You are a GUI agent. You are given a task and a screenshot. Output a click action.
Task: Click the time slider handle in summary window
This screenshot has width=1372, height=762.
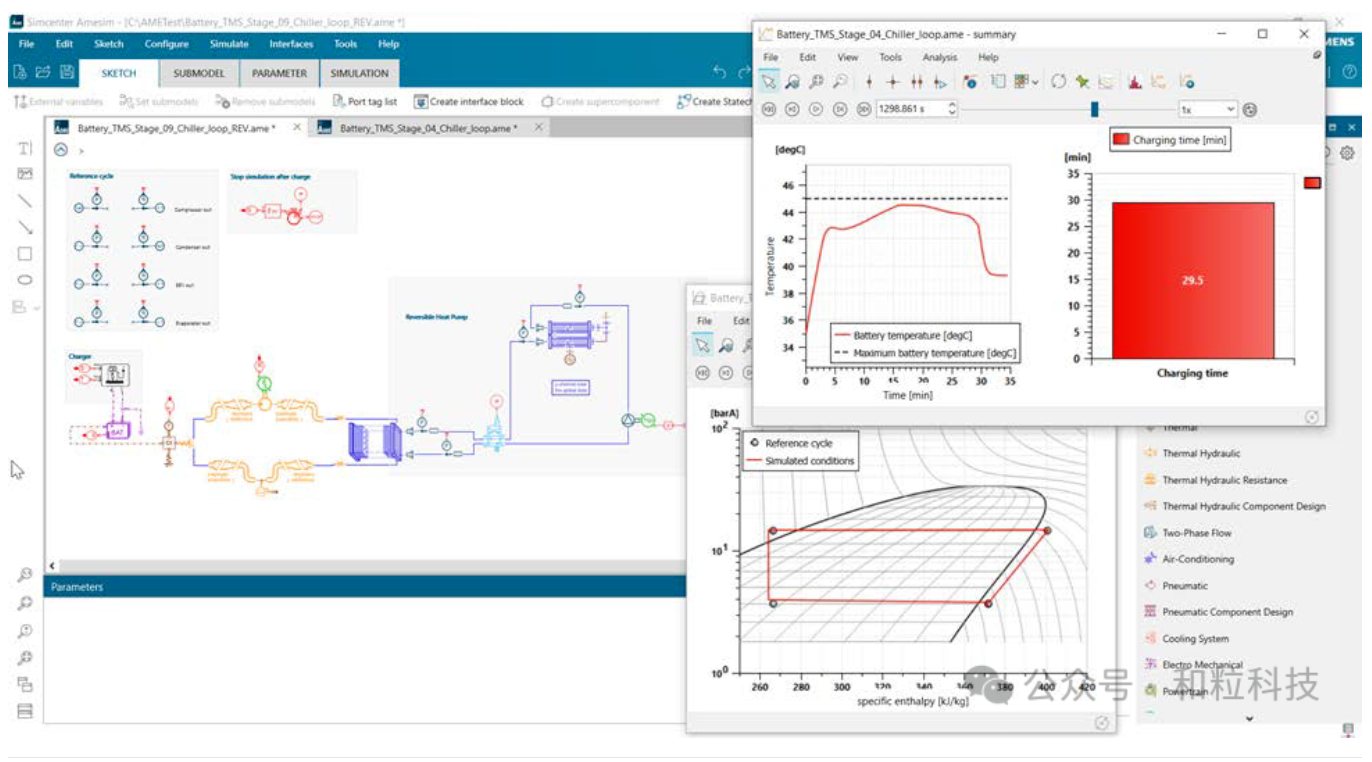click(1095, 109)
